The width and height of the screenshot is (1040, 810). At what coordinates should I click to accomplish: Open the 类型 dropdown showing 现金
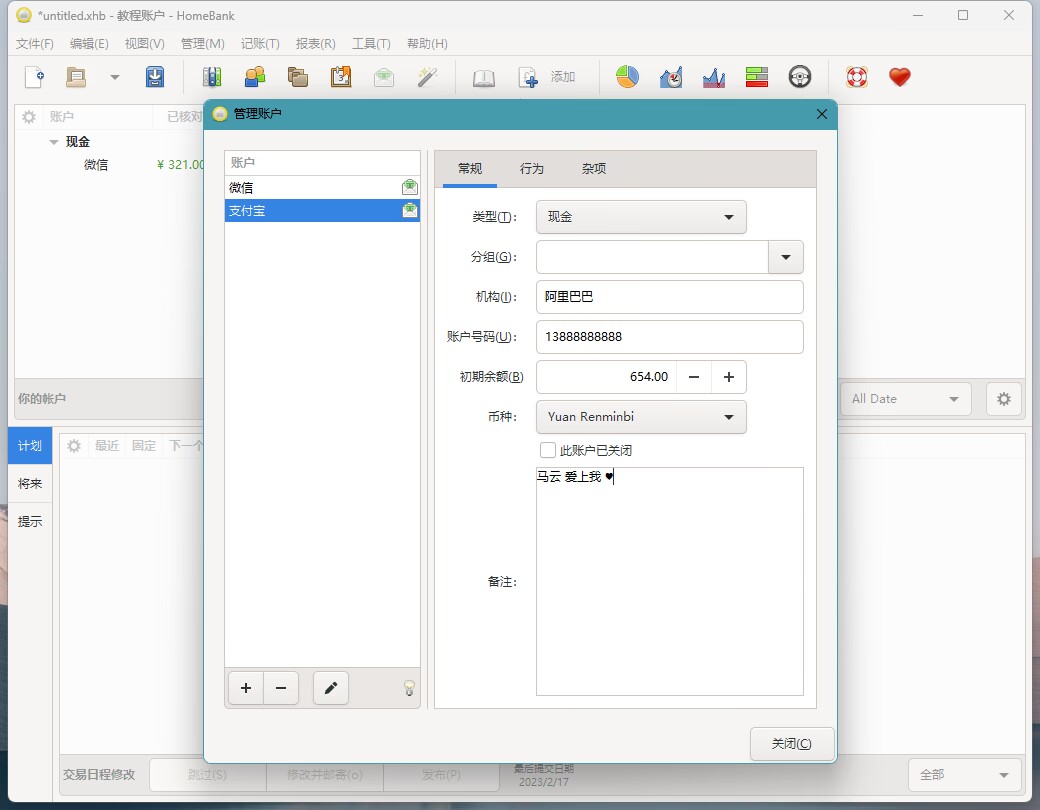coord(641,217)
